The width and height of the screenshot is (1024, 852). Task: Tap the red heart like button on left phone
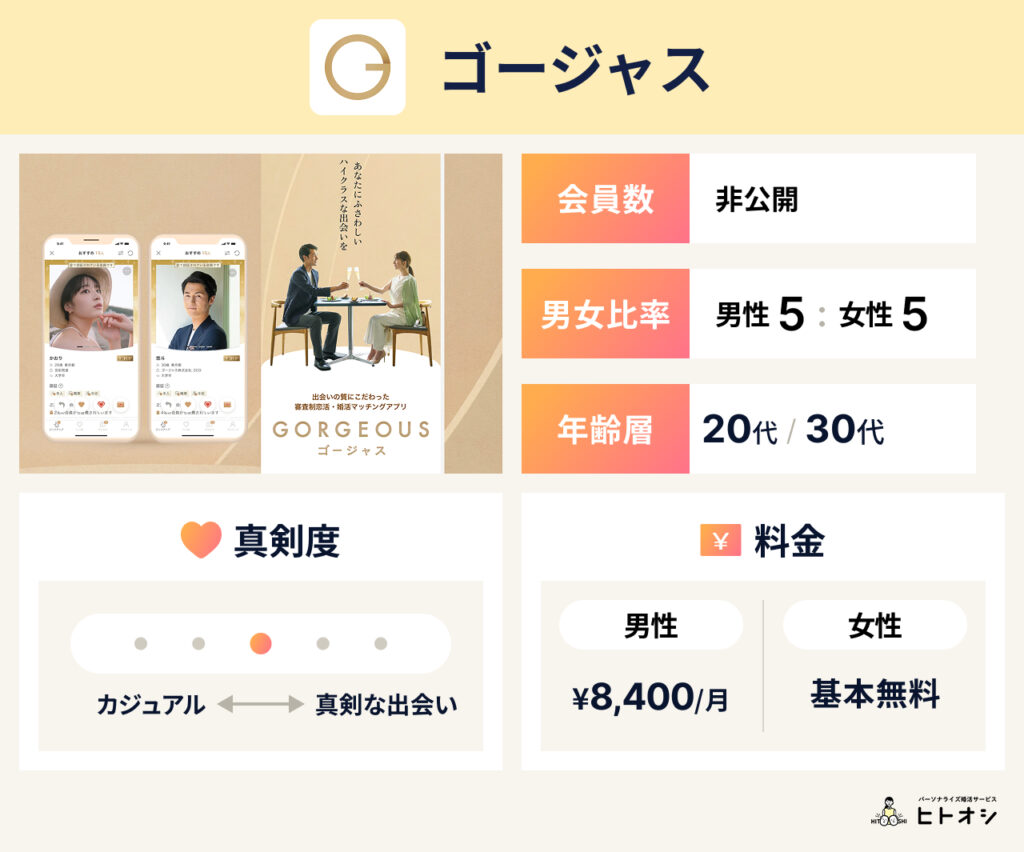100,404
